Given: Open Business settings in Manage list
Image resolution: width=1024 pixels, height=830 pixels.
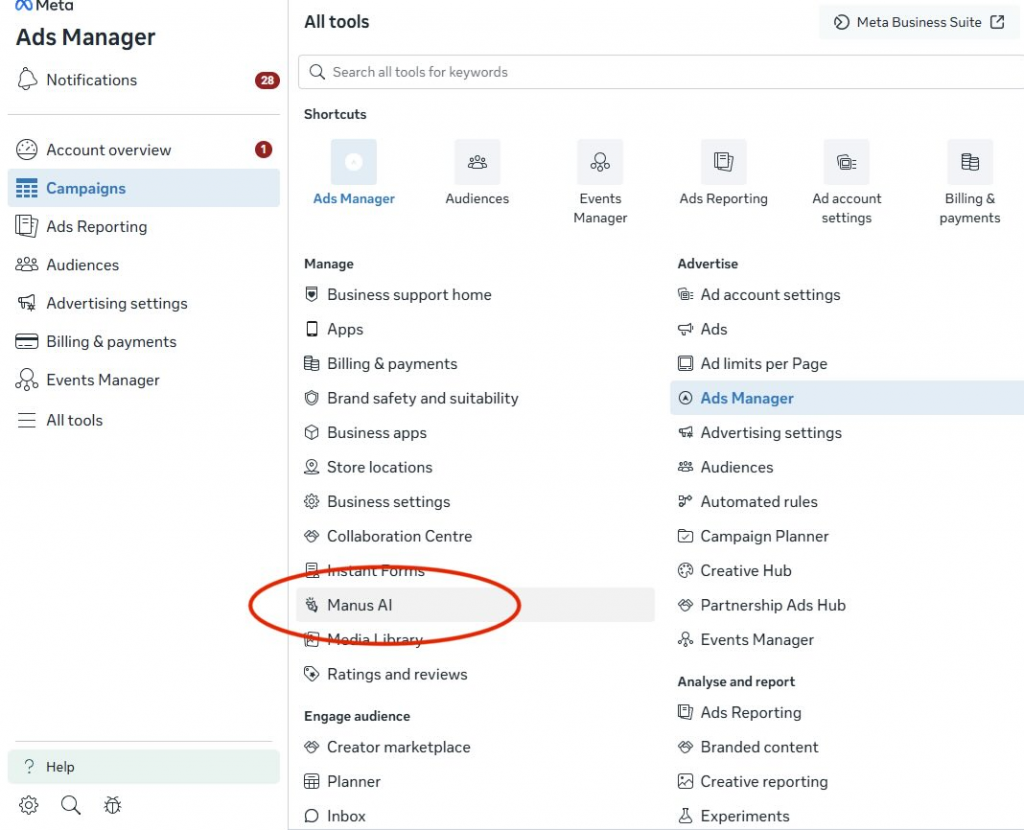Looking at the screenshot, I should pos(388,502).
